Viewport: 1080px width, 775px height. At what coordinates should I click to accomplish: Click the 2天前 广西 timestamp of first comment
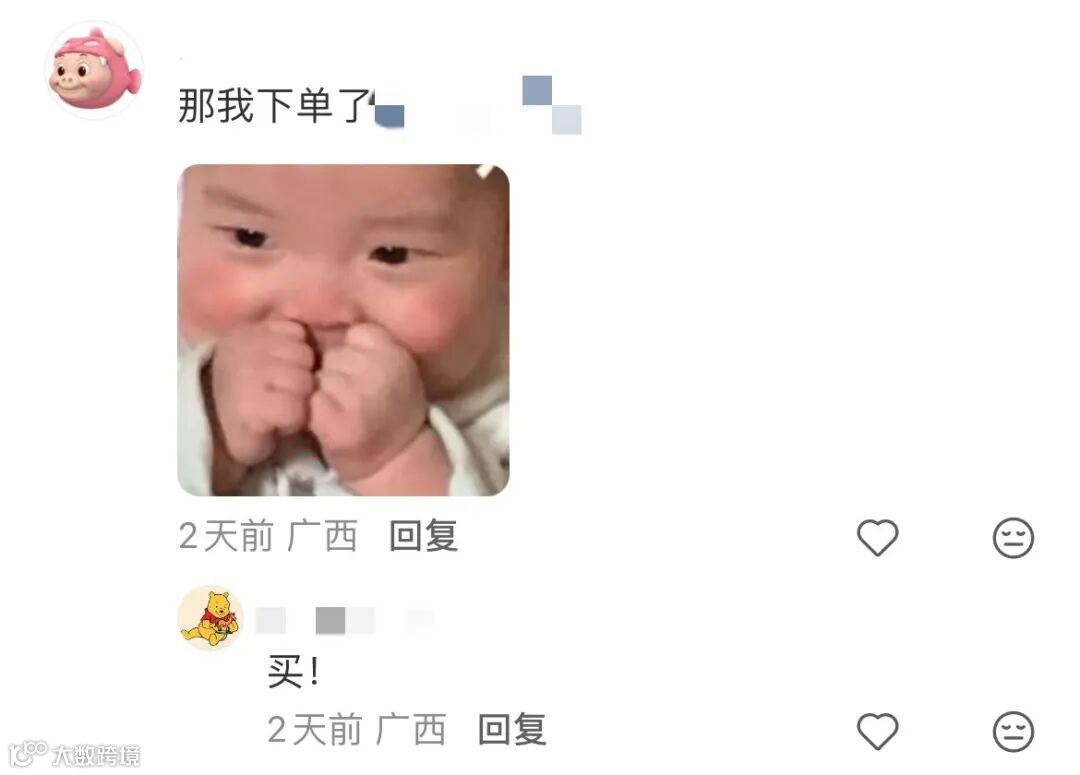pos(268,536)
